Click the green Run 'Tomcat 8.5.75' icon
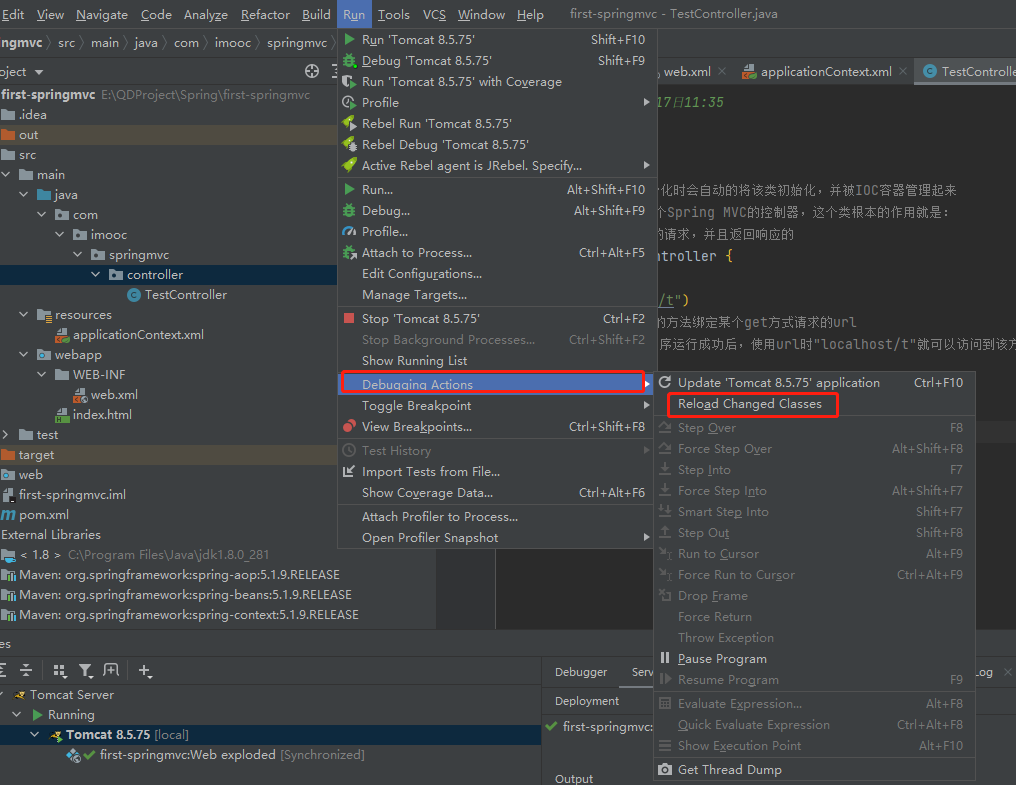This screenshot has height=785, width=1016. pos(349,40)
